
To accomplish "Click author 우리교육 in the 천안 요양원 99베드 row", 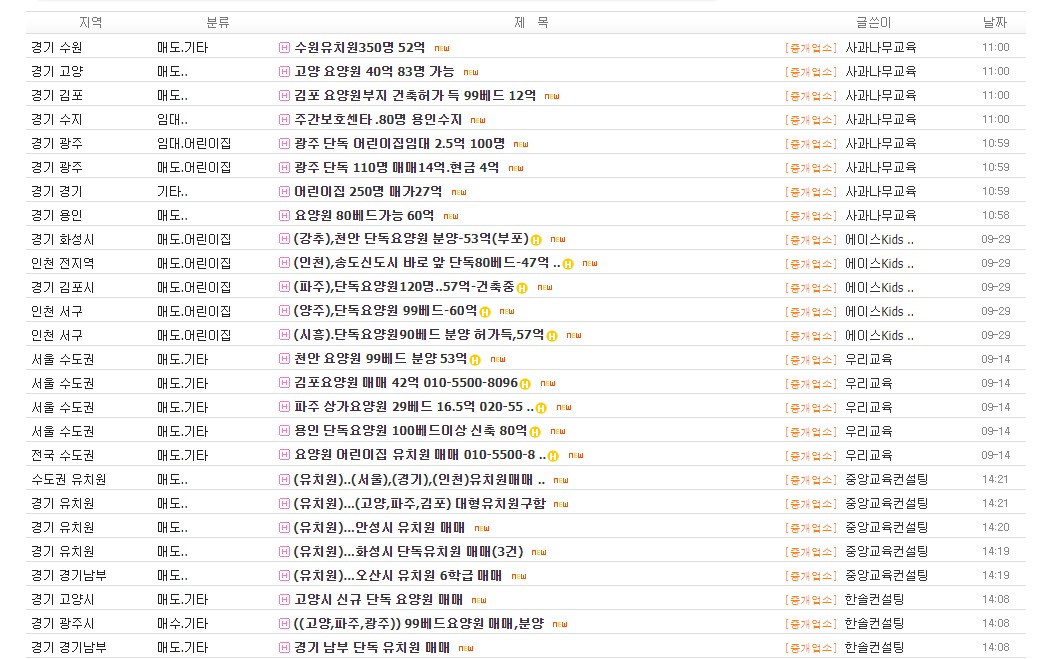I will click(868, 359).
